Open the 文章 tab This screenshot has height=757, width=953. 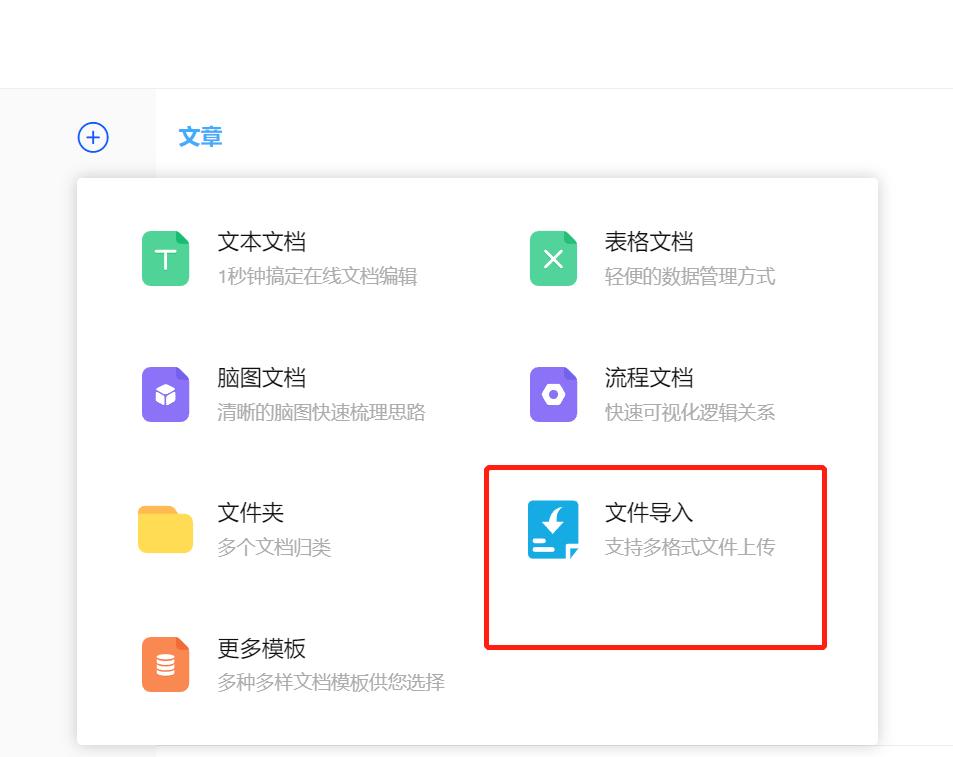[200, 137]
